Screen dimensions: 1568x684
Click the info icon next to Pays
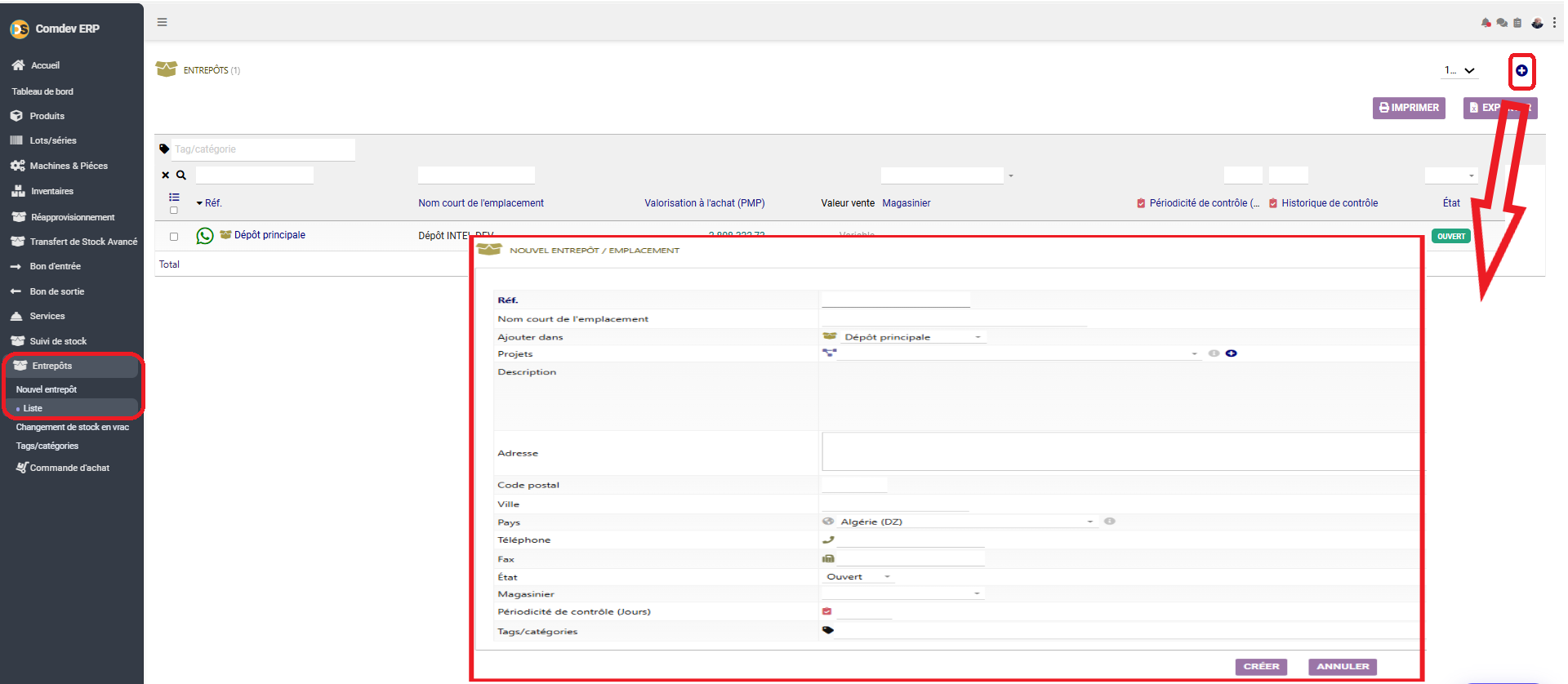[1110, 521]
